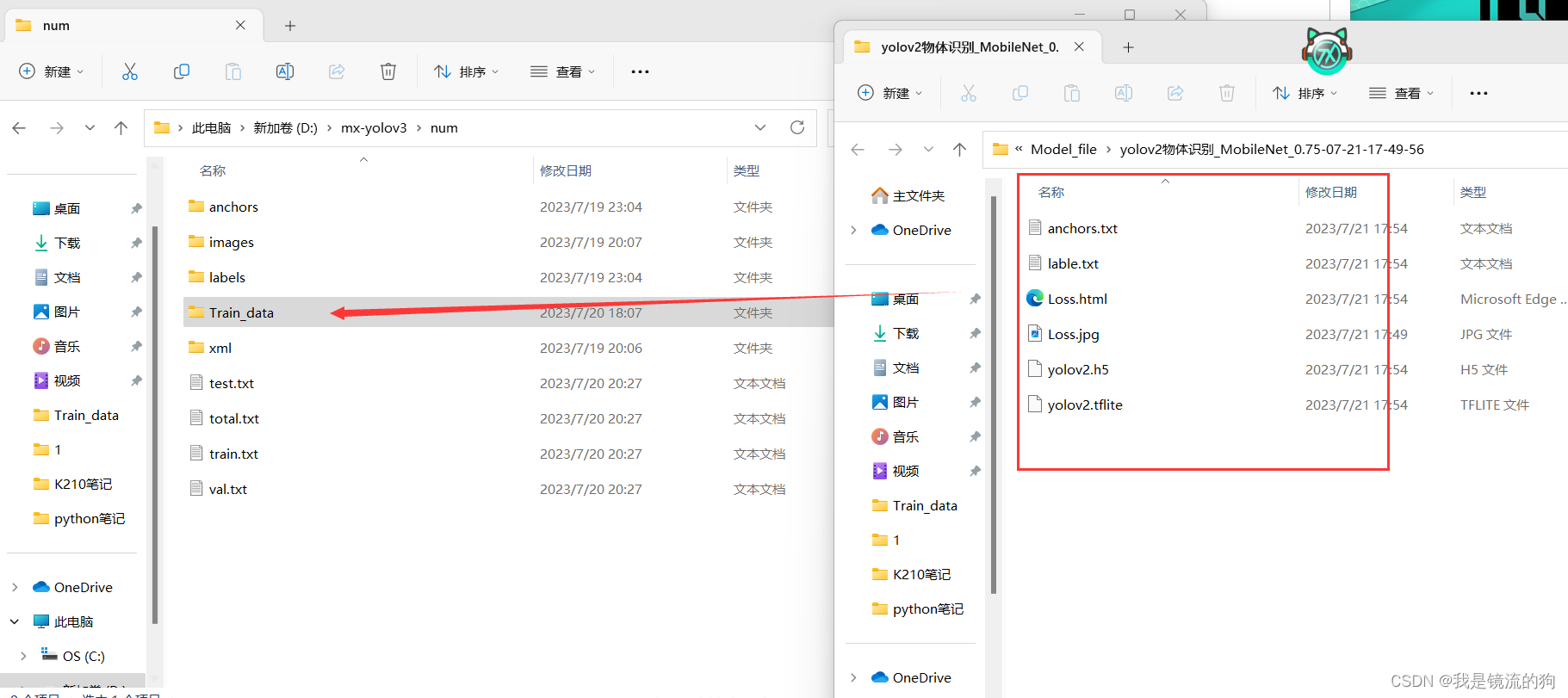Go up one level in yolov2 window

959,149
